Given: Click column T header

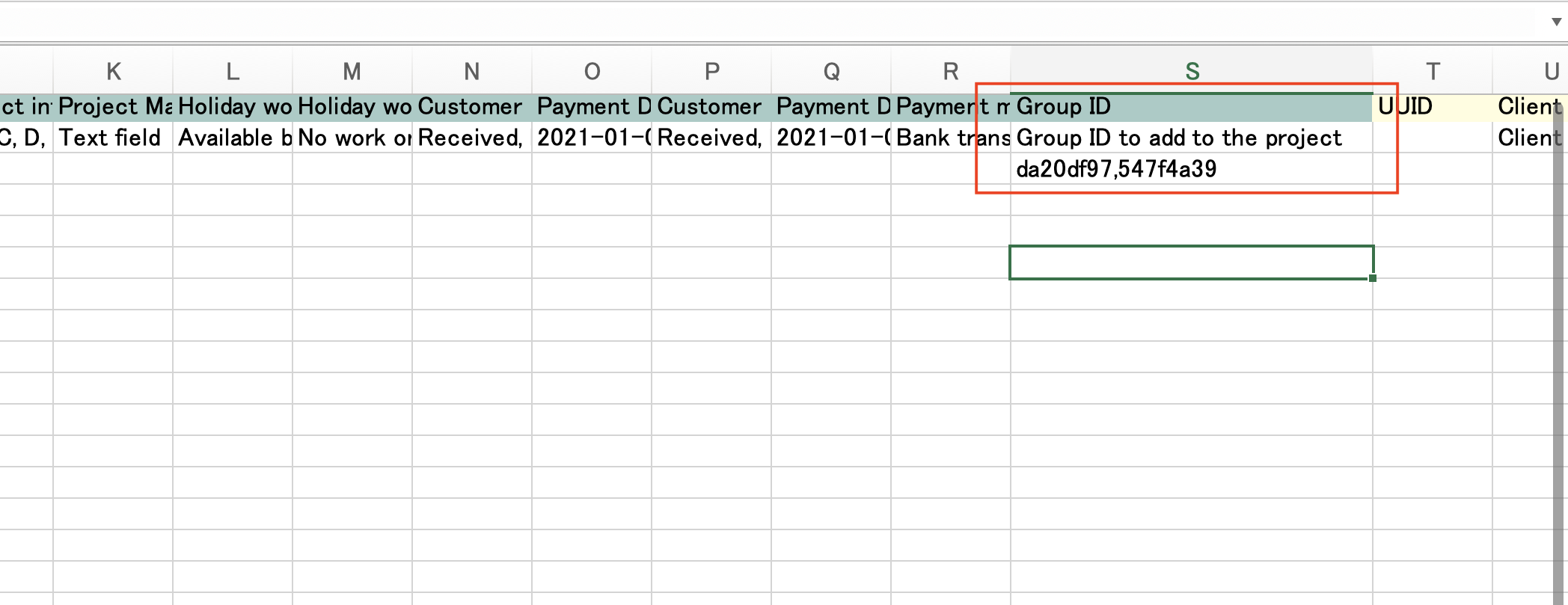Looking at the screenshot, I should (x=1433, y=71).
